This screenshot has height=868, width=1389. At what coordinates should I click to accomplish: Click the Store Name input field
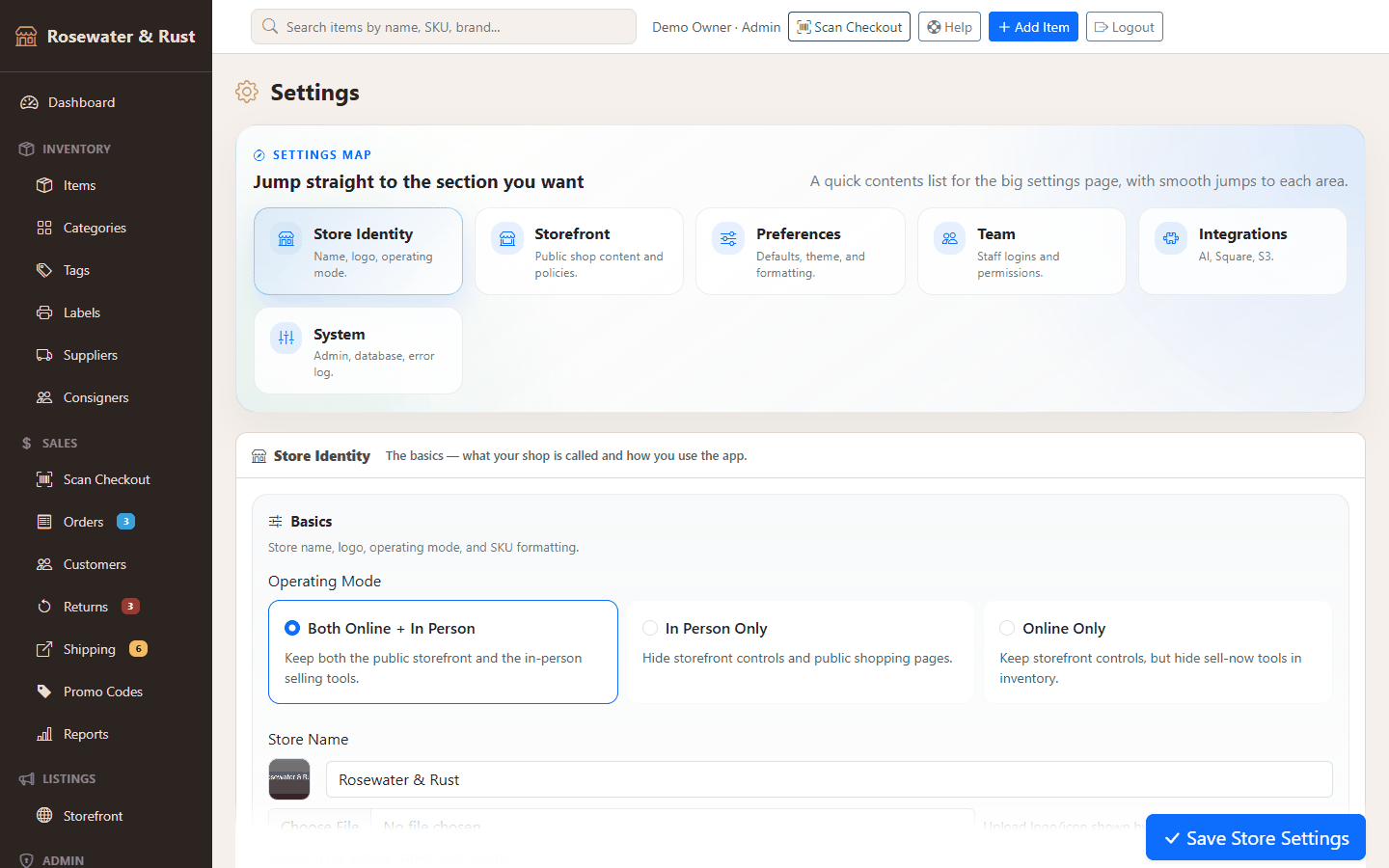pos(830,779)
